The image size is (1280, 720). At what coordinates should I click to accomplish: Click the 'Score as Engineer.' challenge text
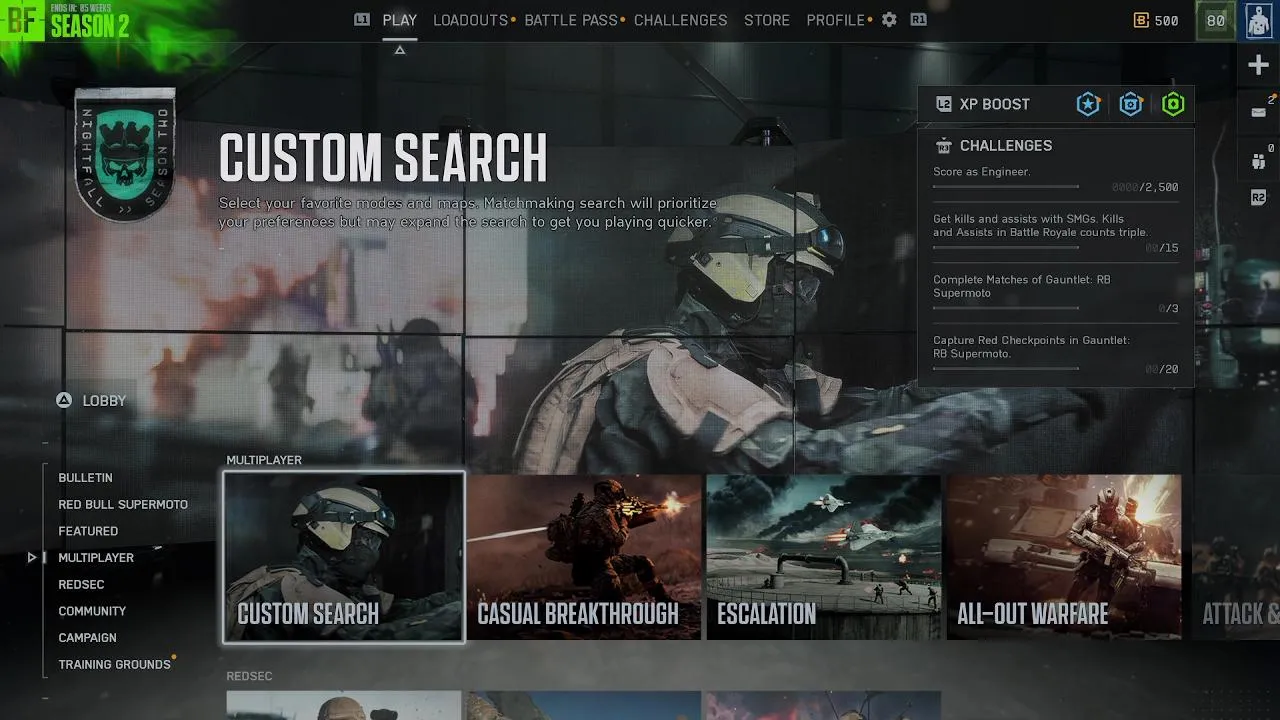(982, 172)
